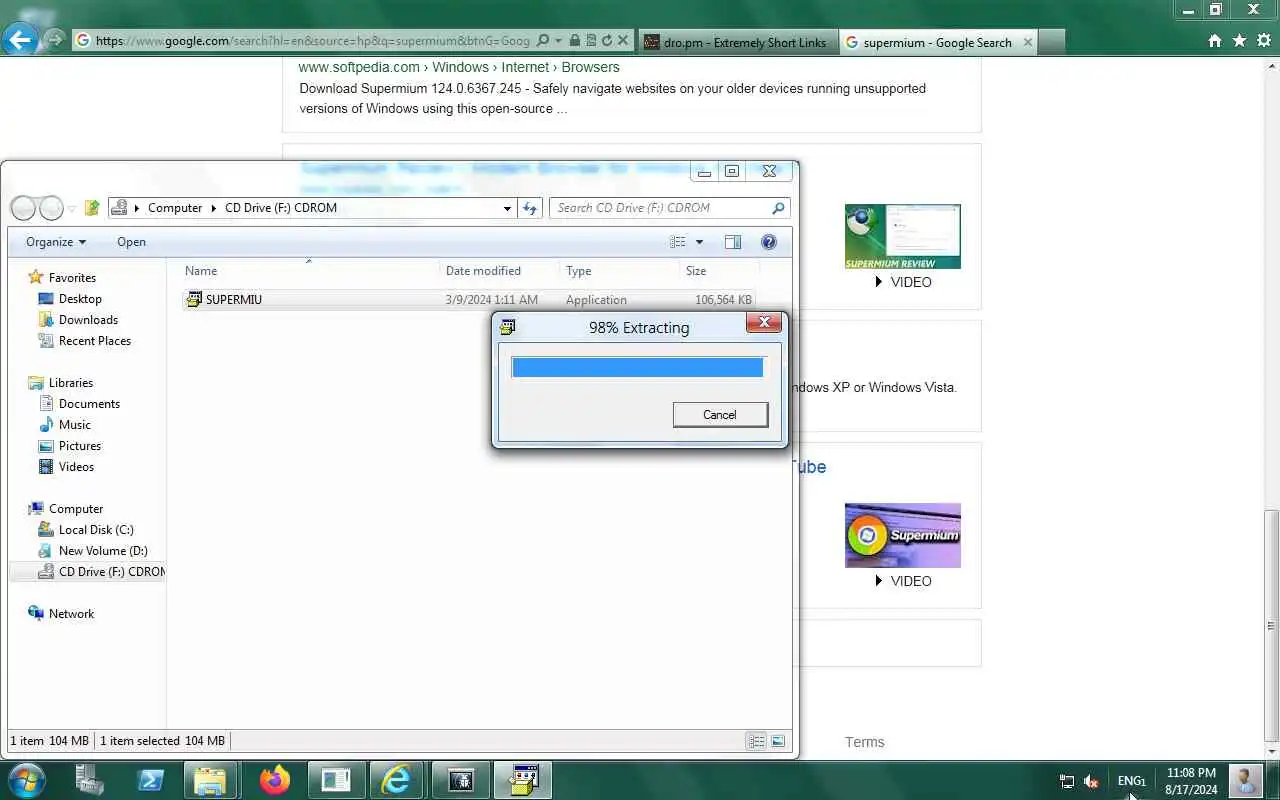Click the Explorer search magnifier icon
The height and width of the screenshot is (800, 1280).
pyautogui.click(x=778, y=208)
